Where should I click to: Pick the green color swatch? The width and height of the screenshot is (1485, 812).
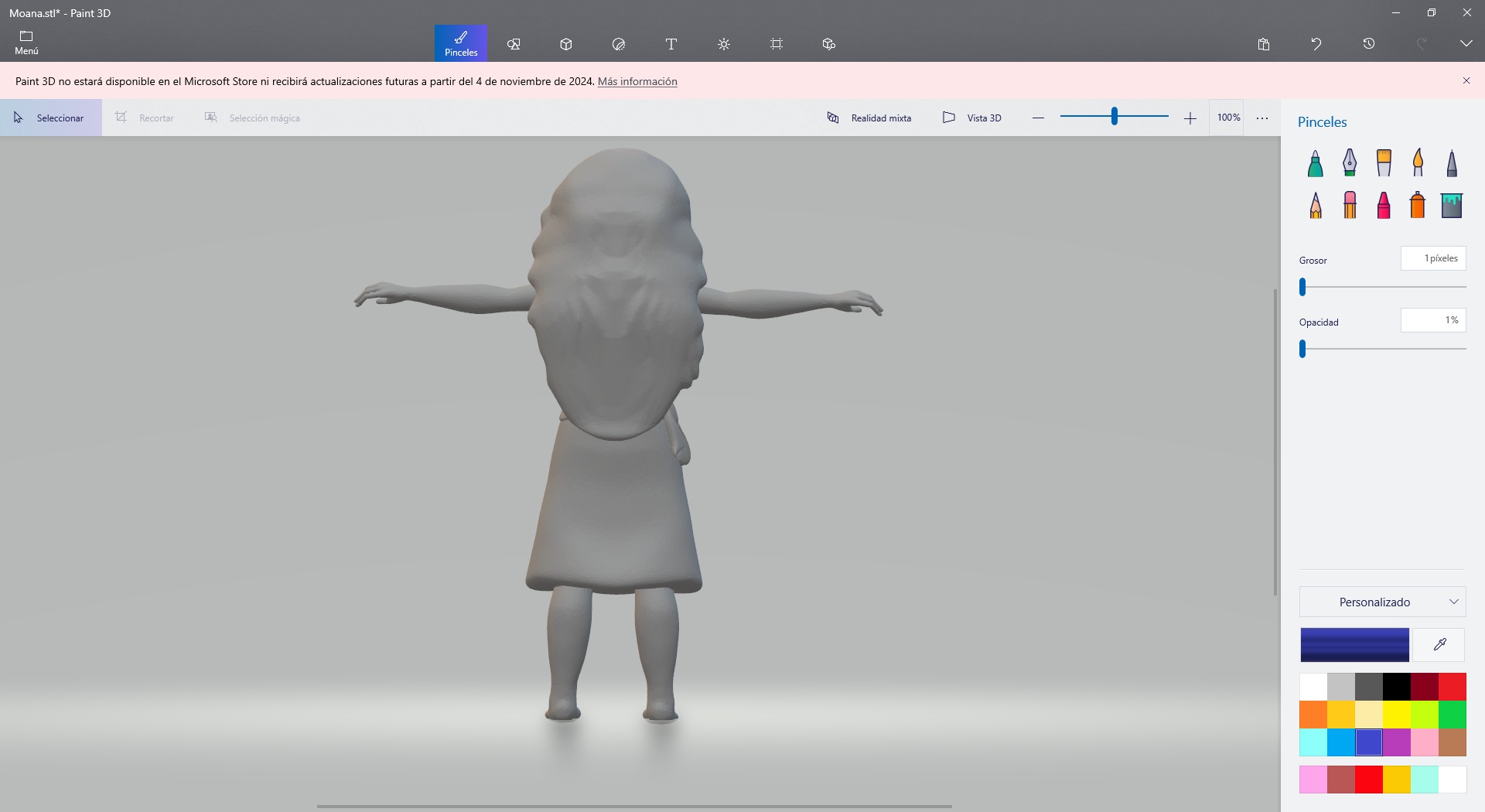click(1453, 715)
